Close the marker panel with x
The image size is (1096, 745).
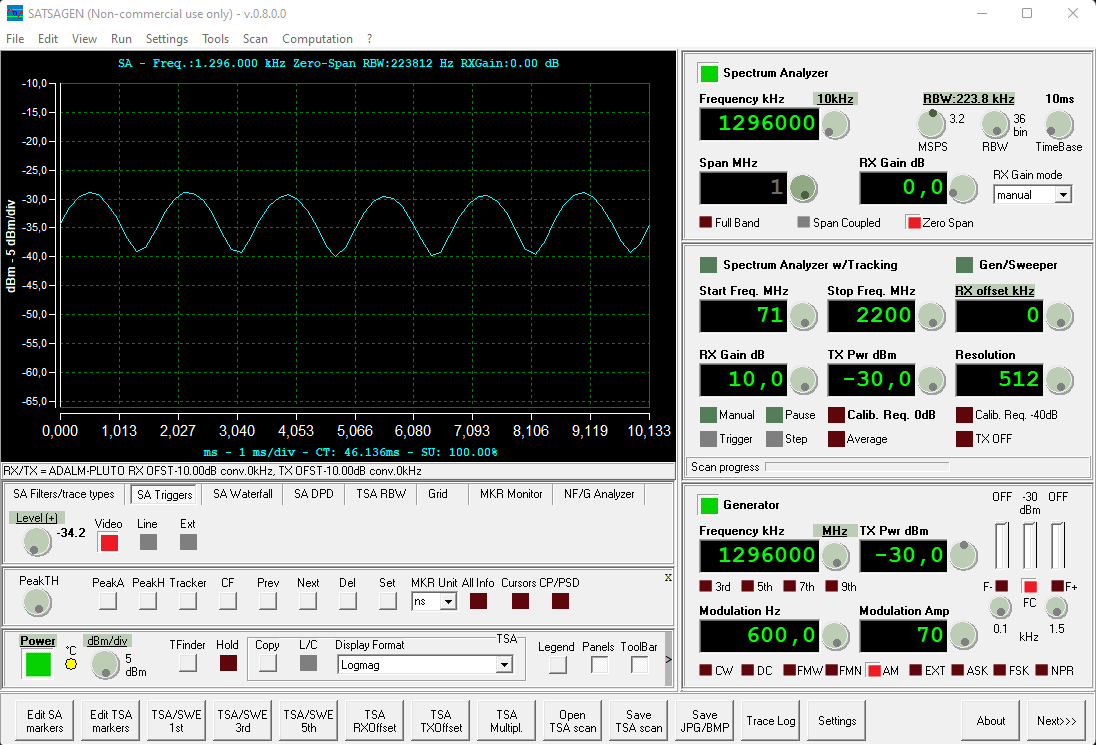pos(668,577)
